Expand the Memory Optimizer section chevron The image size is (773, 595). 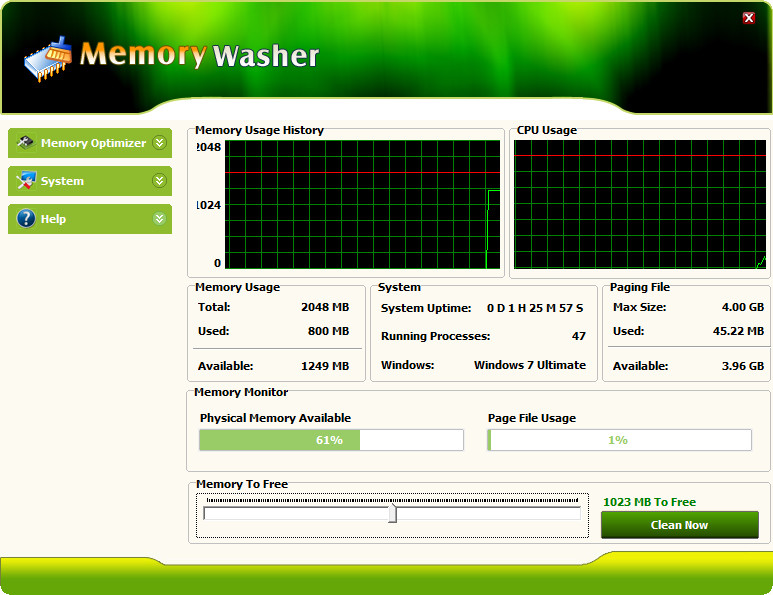pos(159,142)
